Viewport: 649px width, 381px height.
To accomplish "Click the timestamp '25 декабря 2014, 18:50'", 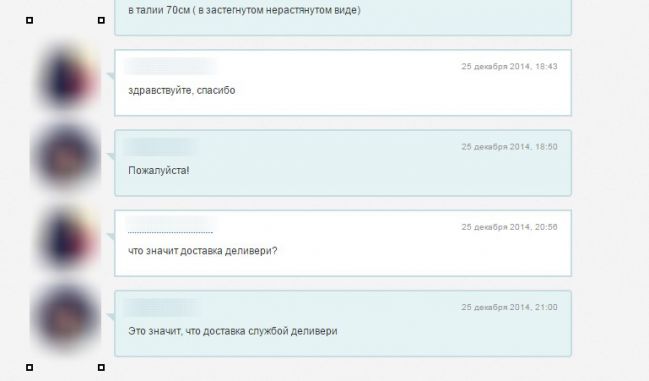I will tap(510, 147).
